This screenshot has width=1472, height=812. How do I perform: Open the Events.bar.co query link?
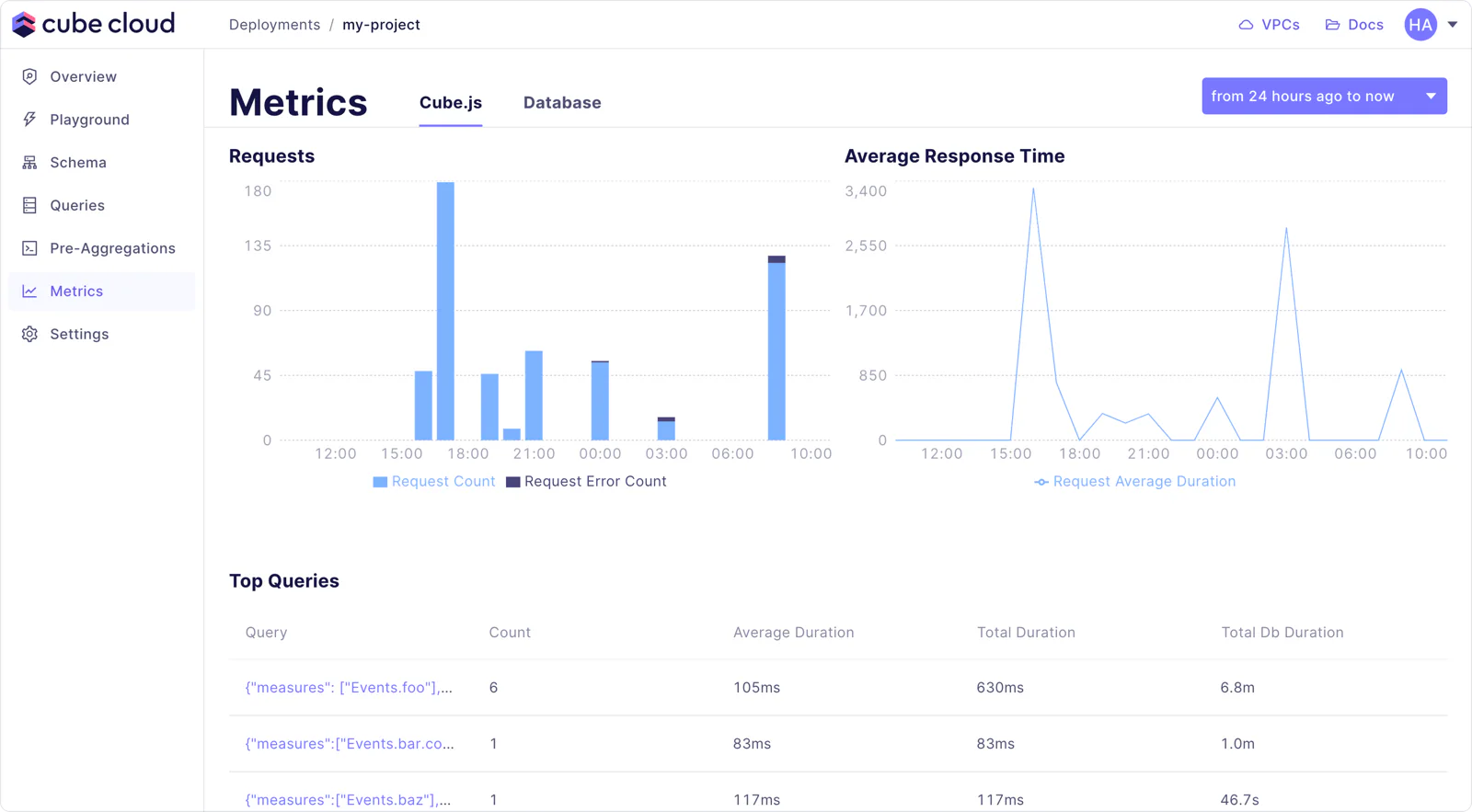pos(350,744)
